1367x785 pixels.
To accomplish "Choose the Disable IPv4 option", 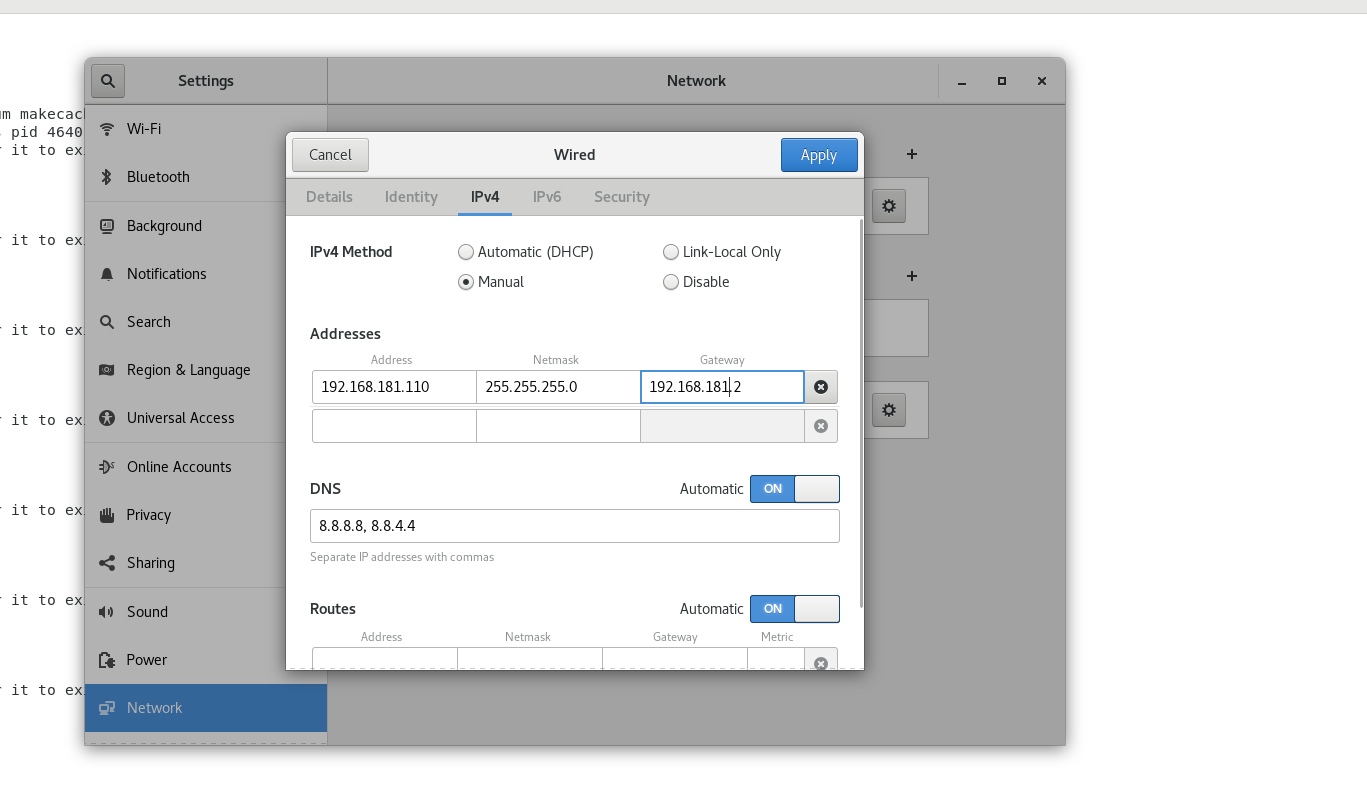I will pos(696,282).
